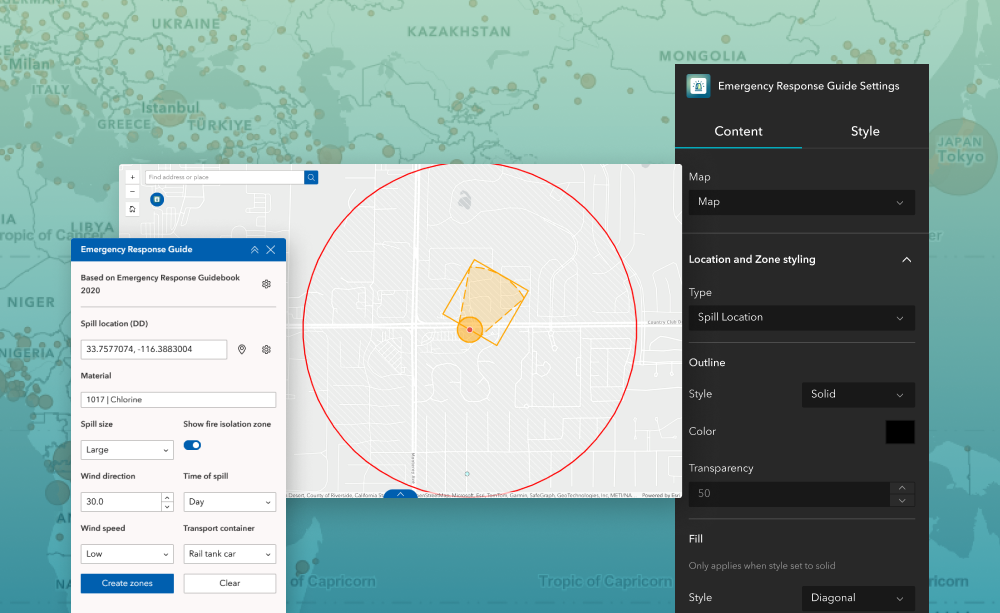Select the Content tab
This screenshot has width=1000, height=613.
(738, 131)
